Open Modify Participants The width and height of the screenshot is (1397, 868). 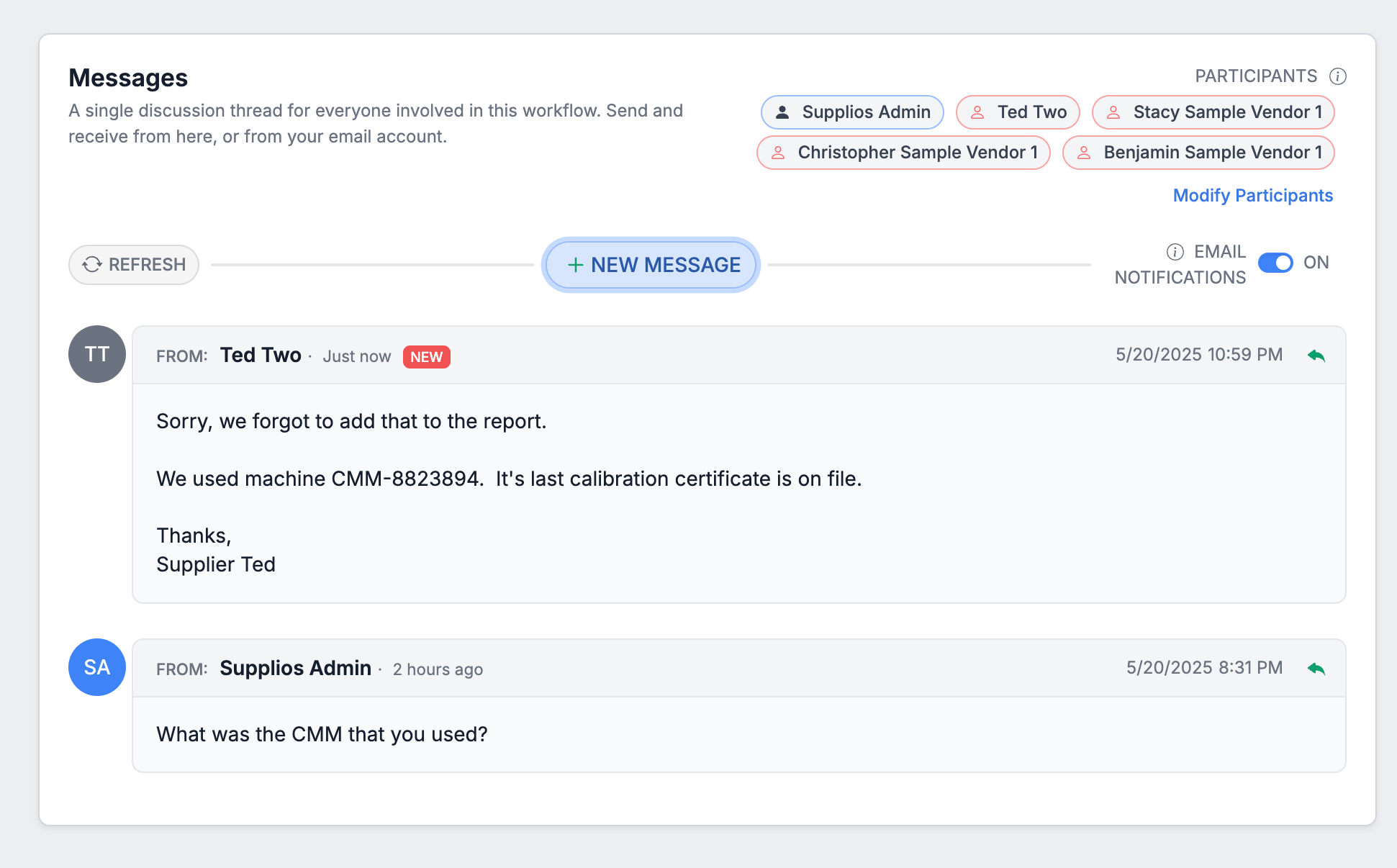pos(1252,195)
